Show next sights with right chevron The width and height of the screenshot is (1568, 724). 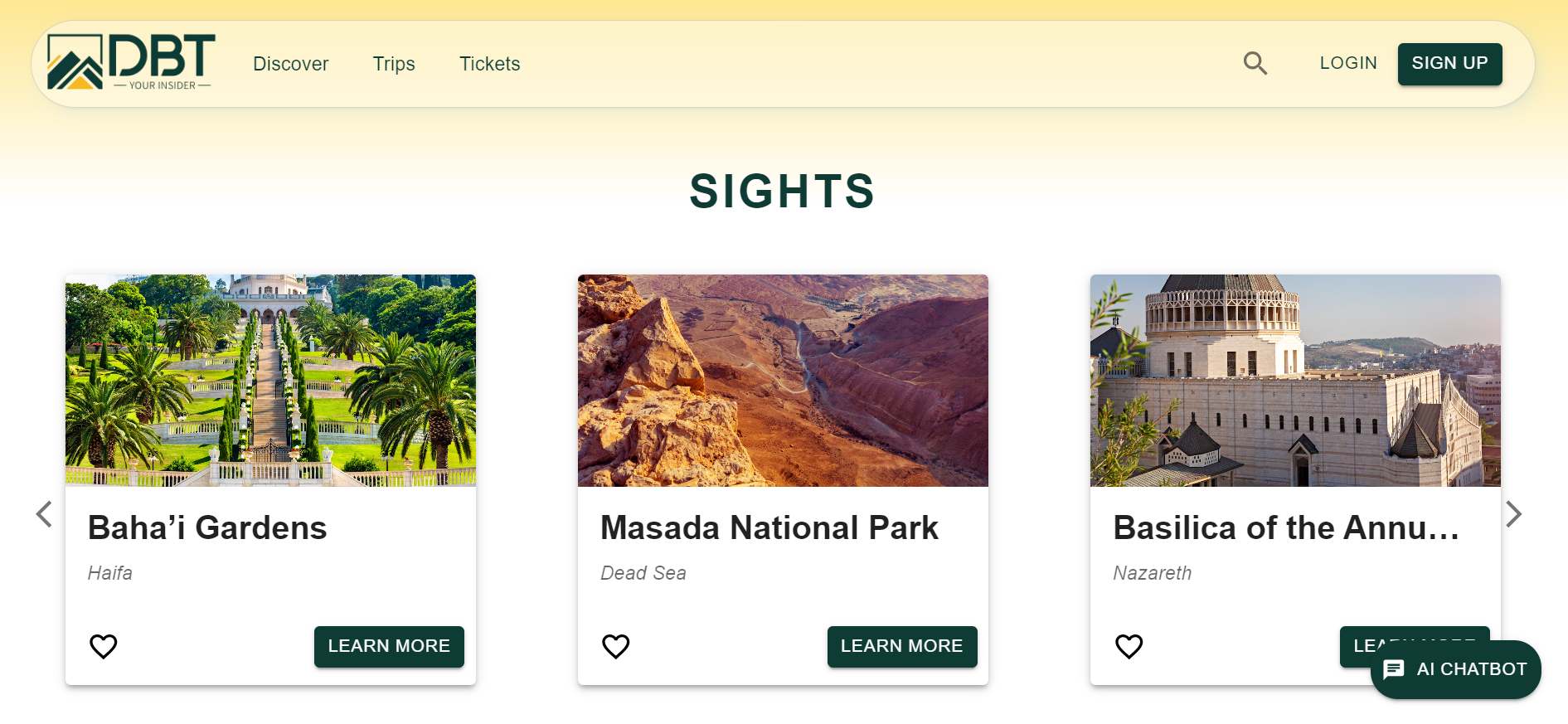point(1513,514)
